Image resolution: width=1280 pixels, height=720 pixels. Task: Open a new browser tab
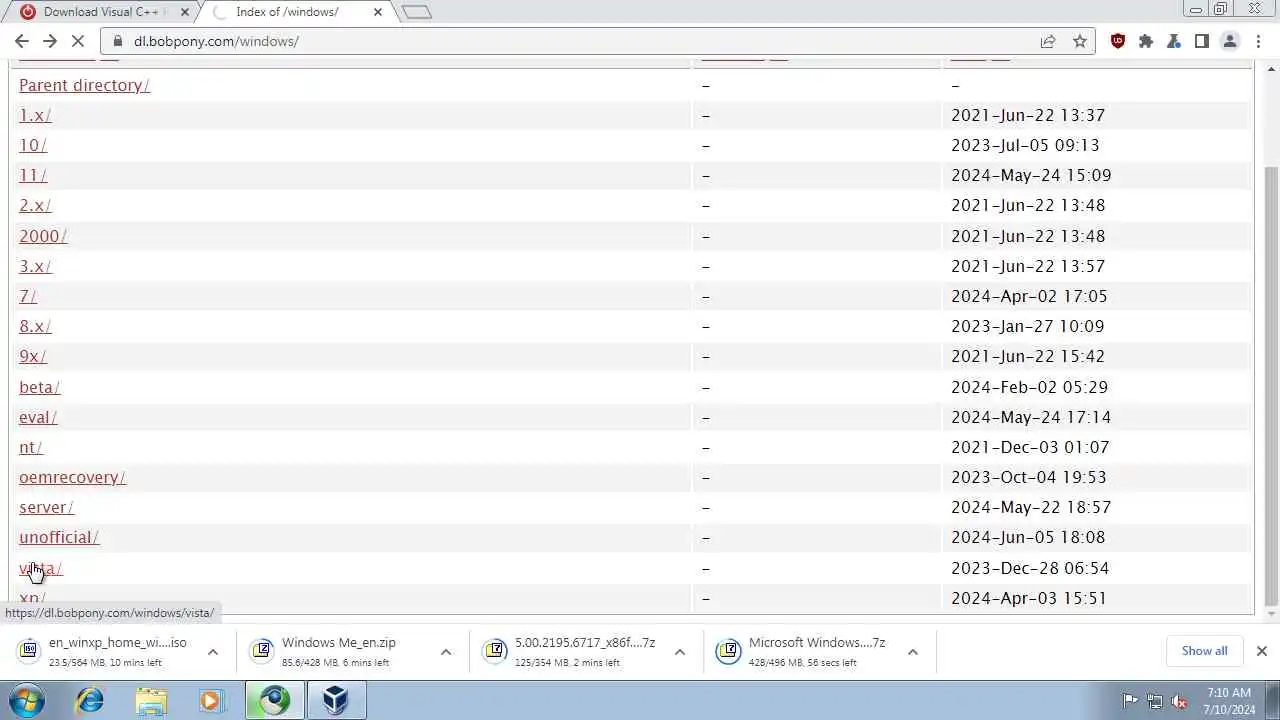416,12
